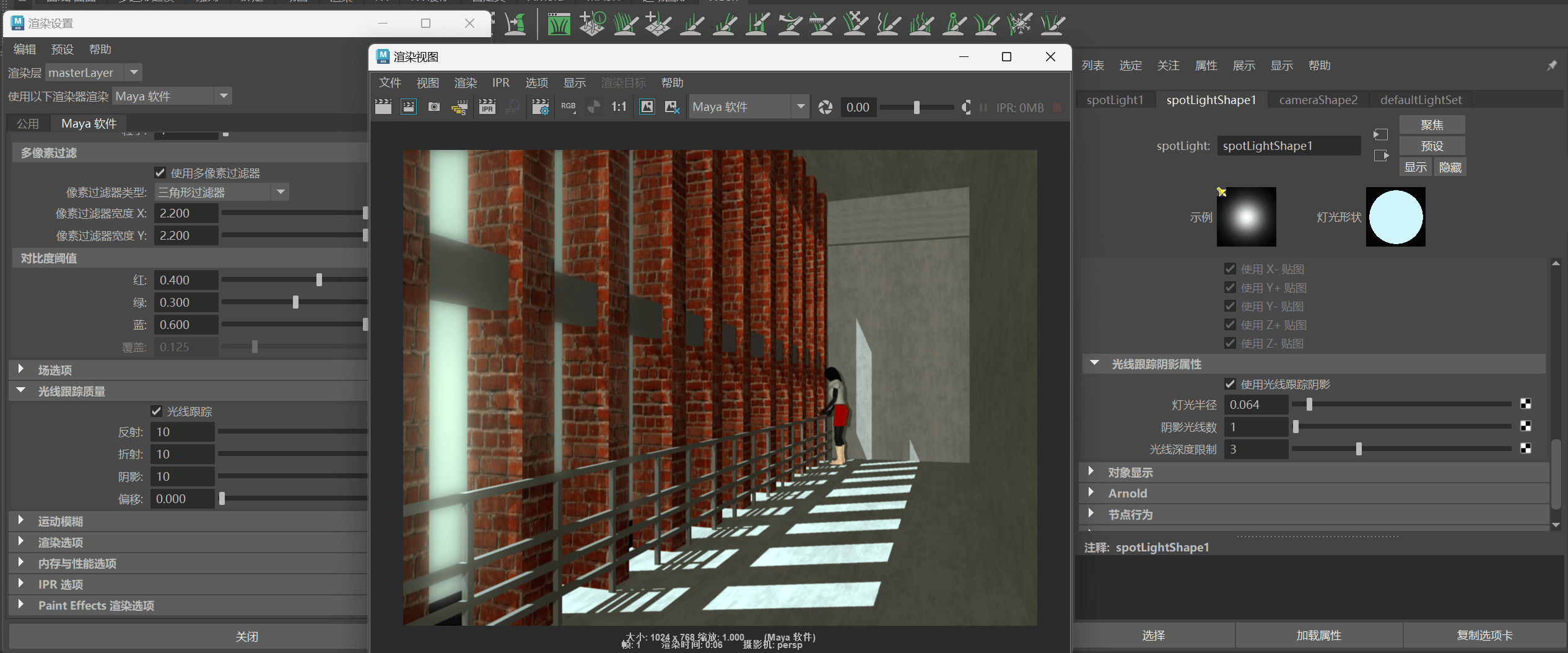Set real size with the 1:1 icon
The height and width of the screenshot is (653, 1568).
coord(619,107)
